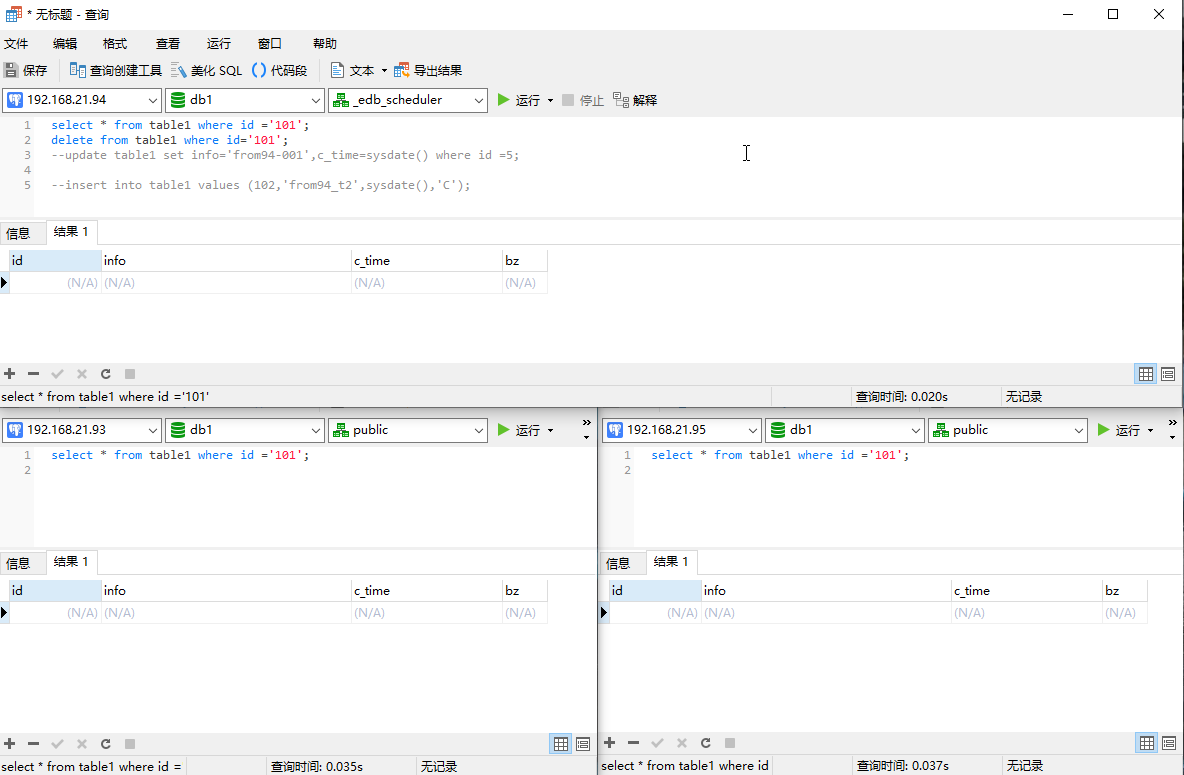Add a record in top result grid

tap(10, 374)
